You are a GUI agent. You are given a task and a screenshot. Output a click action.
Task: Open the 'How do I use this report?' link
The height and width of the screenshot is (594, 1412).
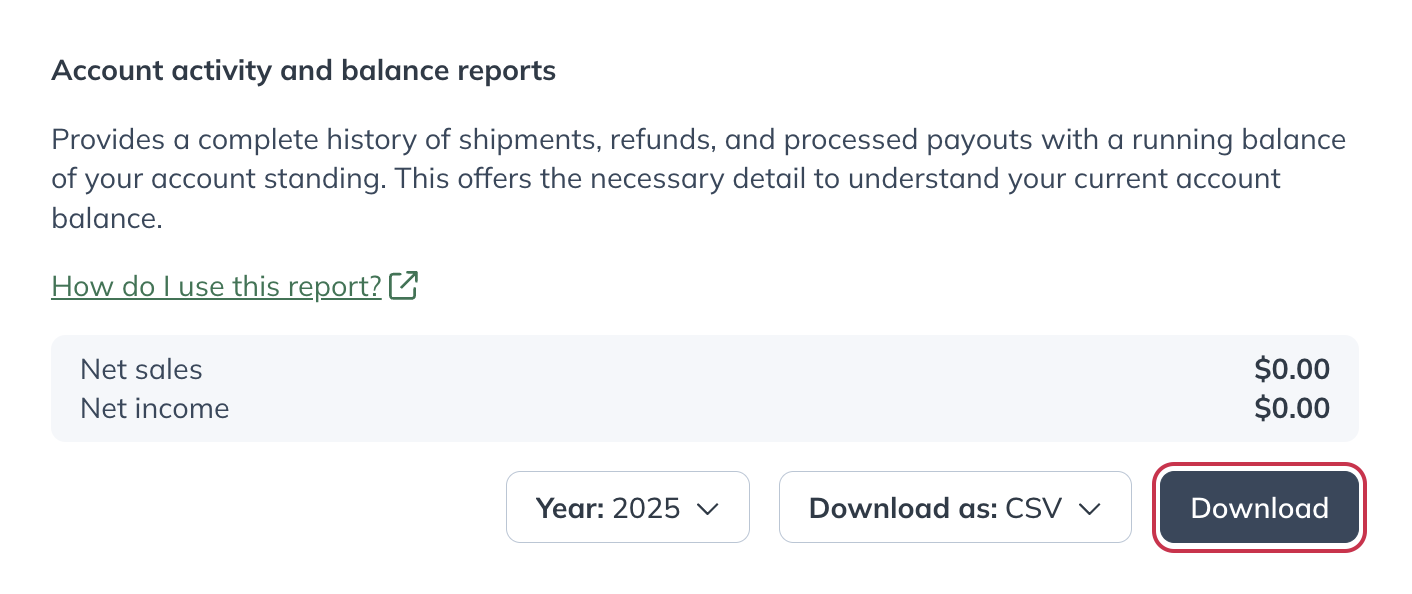[216, 285]
